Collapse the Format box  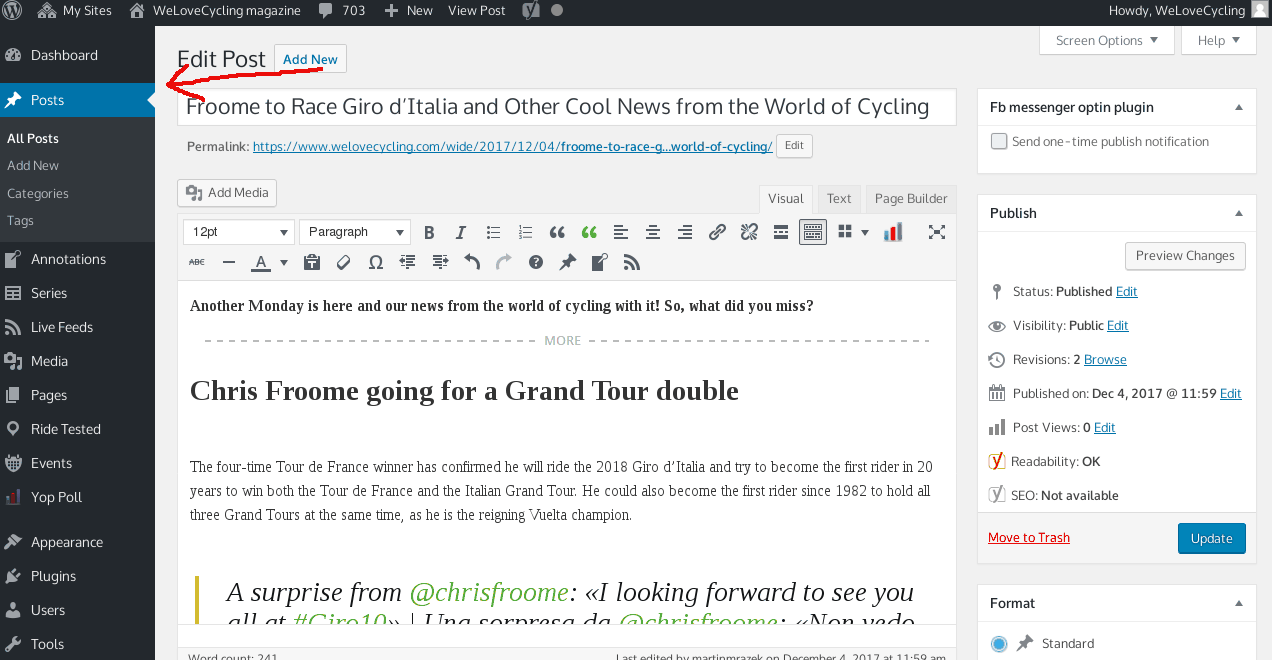1239,603
